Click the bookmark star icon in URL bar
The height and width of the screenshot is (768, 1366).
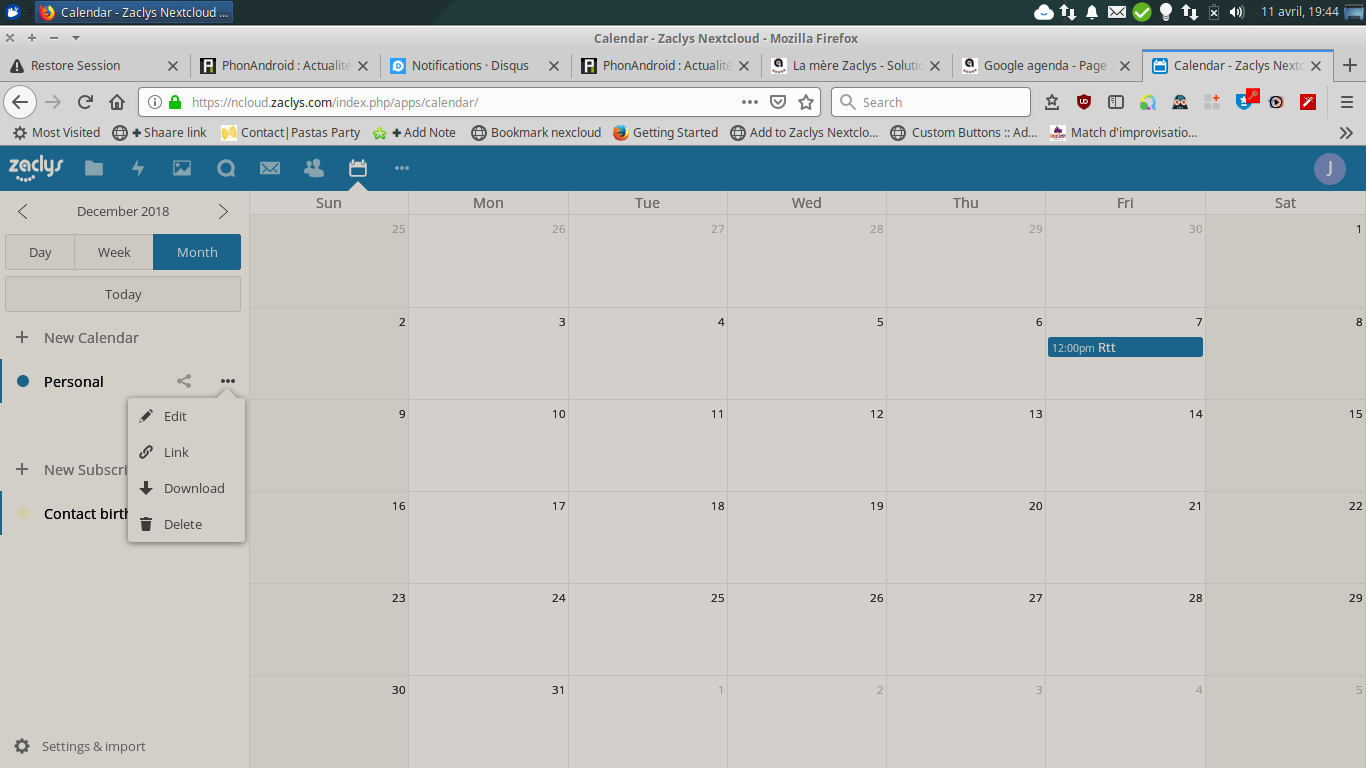(806, 102)
